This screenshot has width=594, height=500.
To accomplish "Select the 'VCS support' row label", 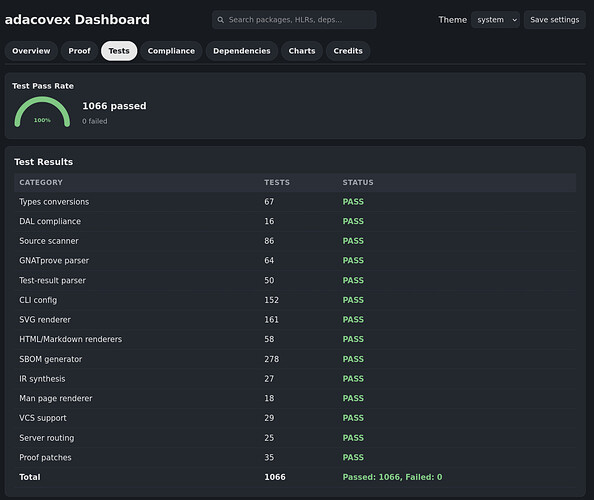I will click(x=43, y=418).
